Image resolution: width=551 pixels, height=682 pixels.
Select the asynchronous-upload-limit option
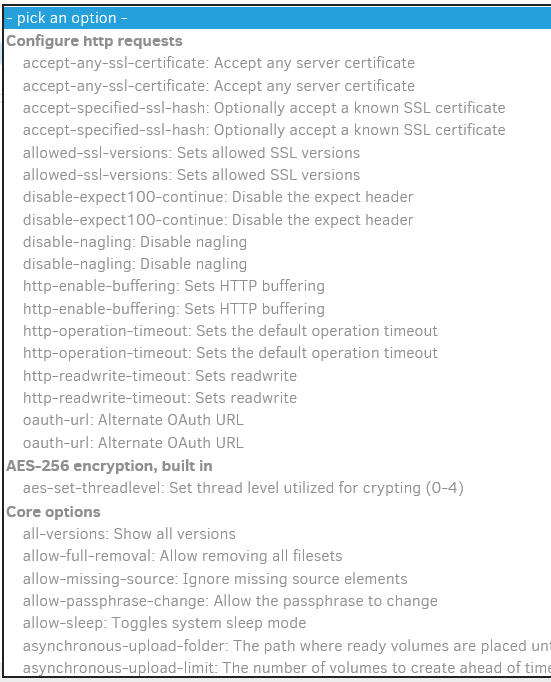click(277, 668)
